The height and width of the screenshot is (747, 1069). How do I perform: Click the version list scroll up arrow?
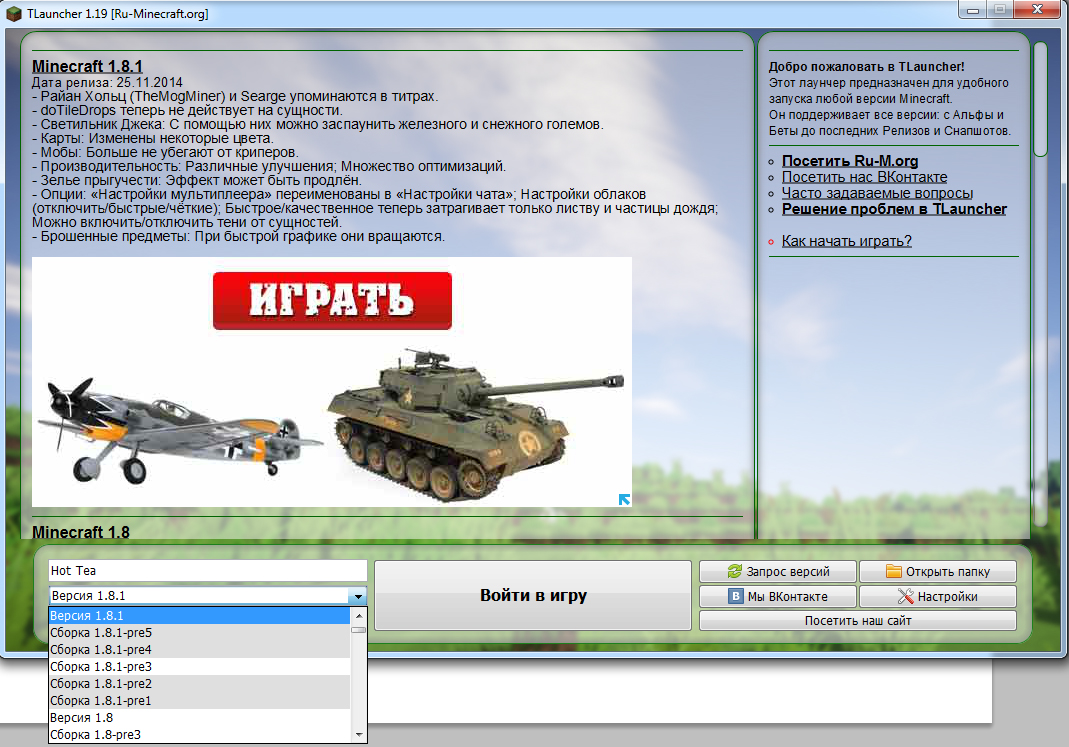point(359,615)
